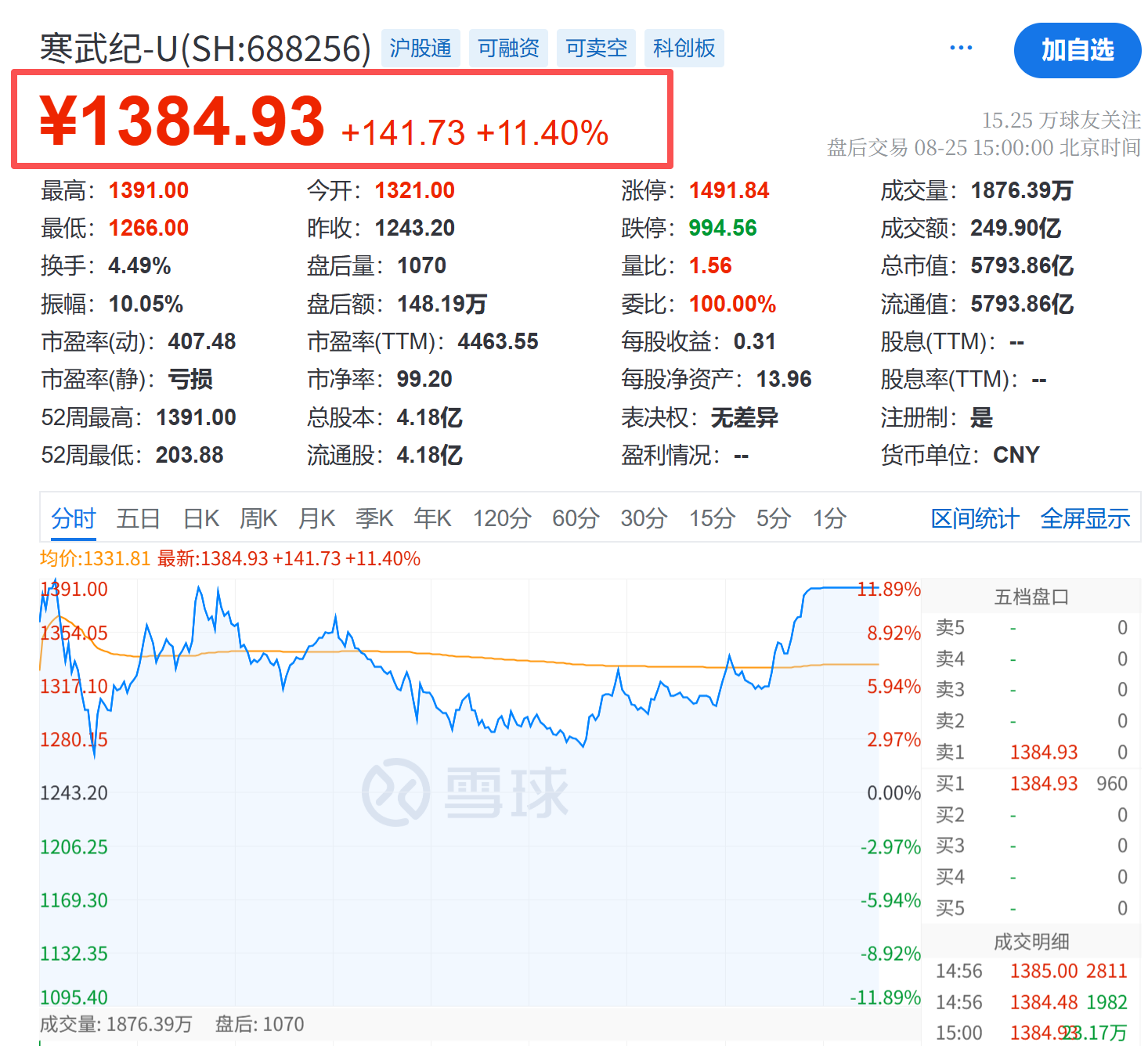Switch to the 周K chart tab
The width and height of the screenshot is (1148, 1046).
pyautogui.click(x=259, y=518)
